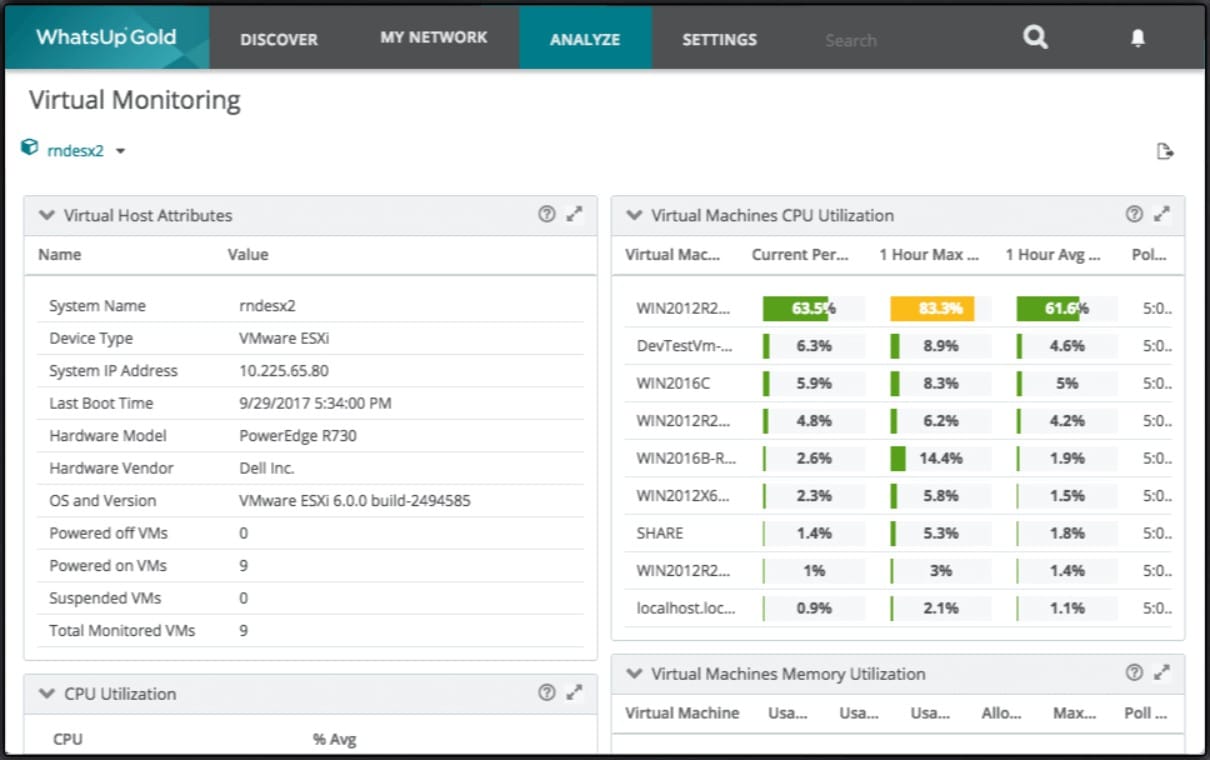Click the Powered on VMs label
This screenshot has width=1210, height=760.
click(108, 565)
